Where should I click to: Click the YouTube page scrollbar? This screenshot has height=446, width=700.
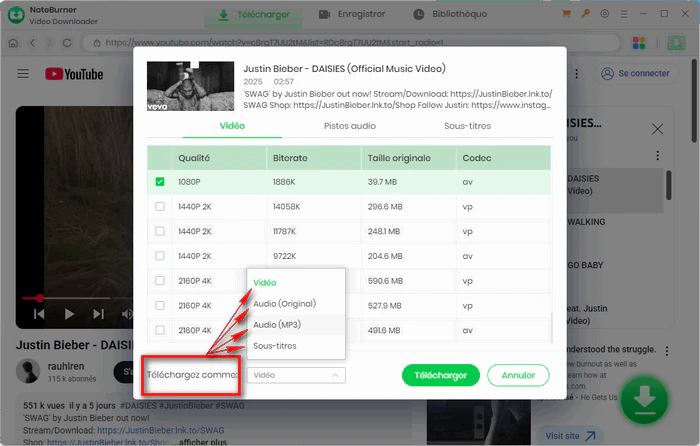(x=694, y=101)
